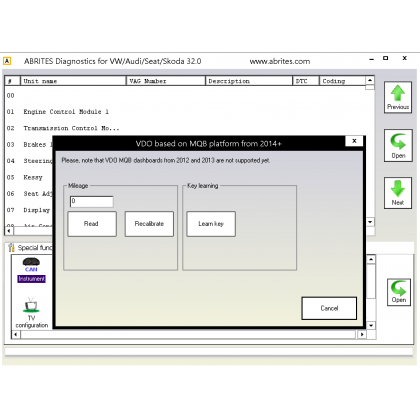Viewport: 420px width, 420px height.
Task: Select the empty 00 unit row
Action: click(x=185, y=95)
